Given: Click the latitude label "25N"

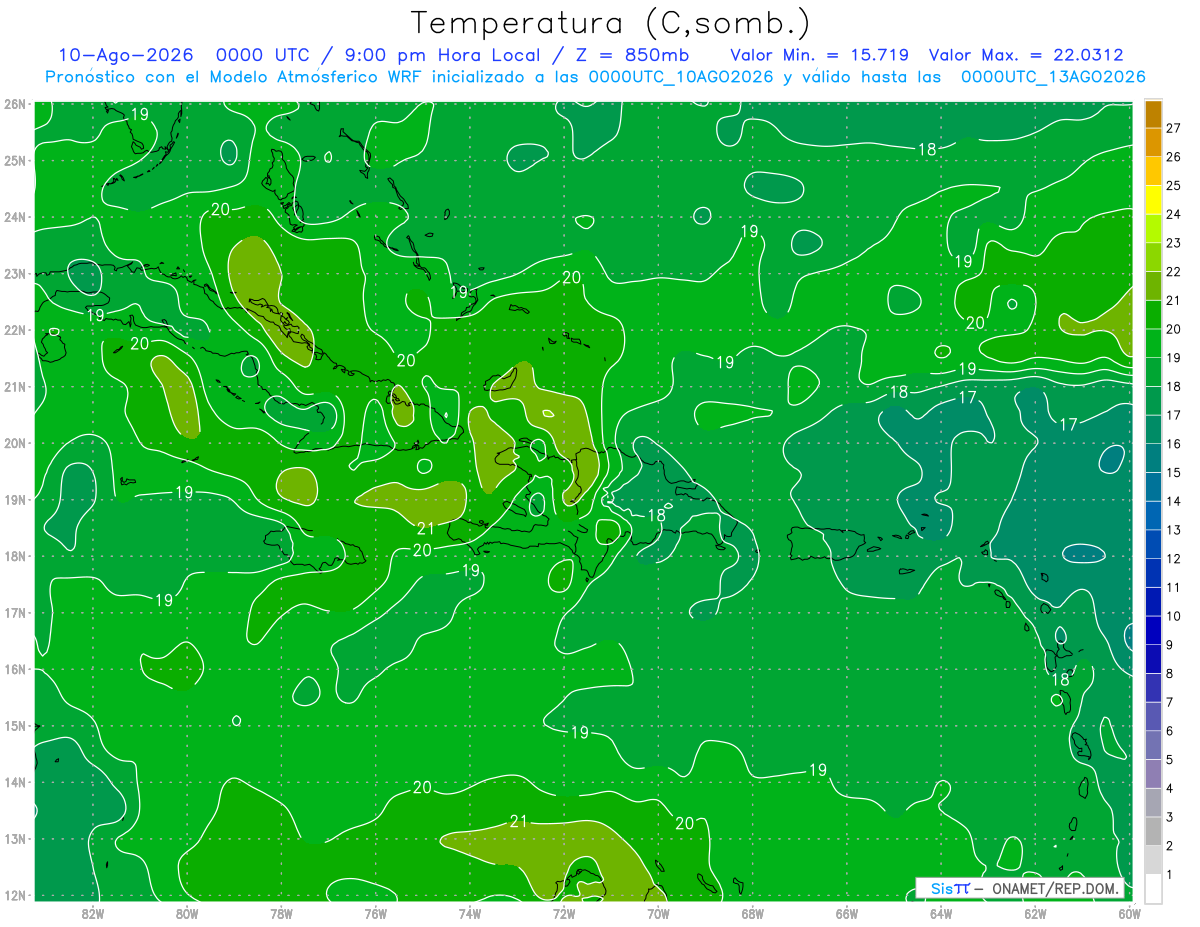Looking at the screenshot, I should tap(15, 160).
